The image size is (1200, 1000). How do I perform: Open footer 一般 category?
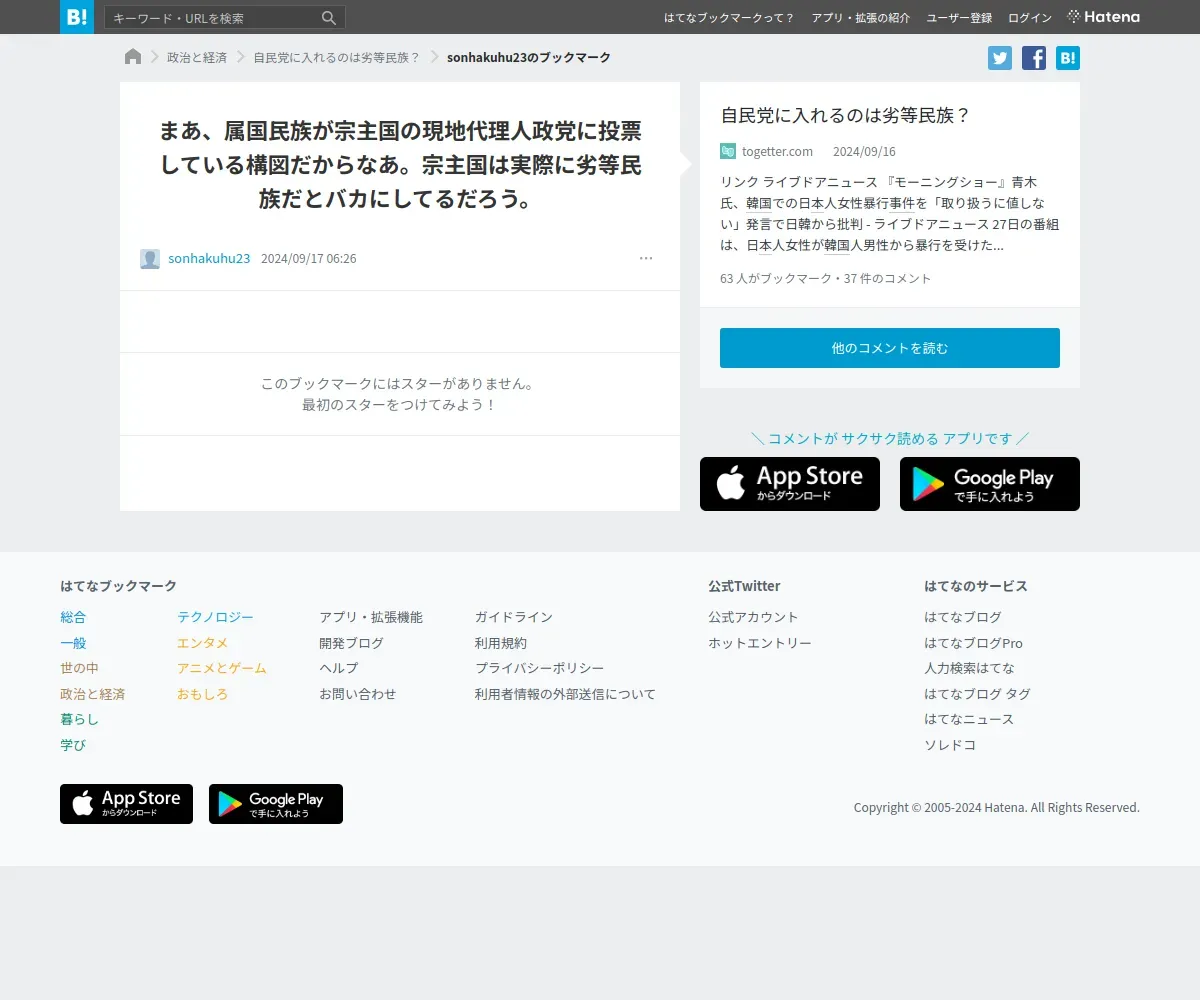click(x=73, y=643)
